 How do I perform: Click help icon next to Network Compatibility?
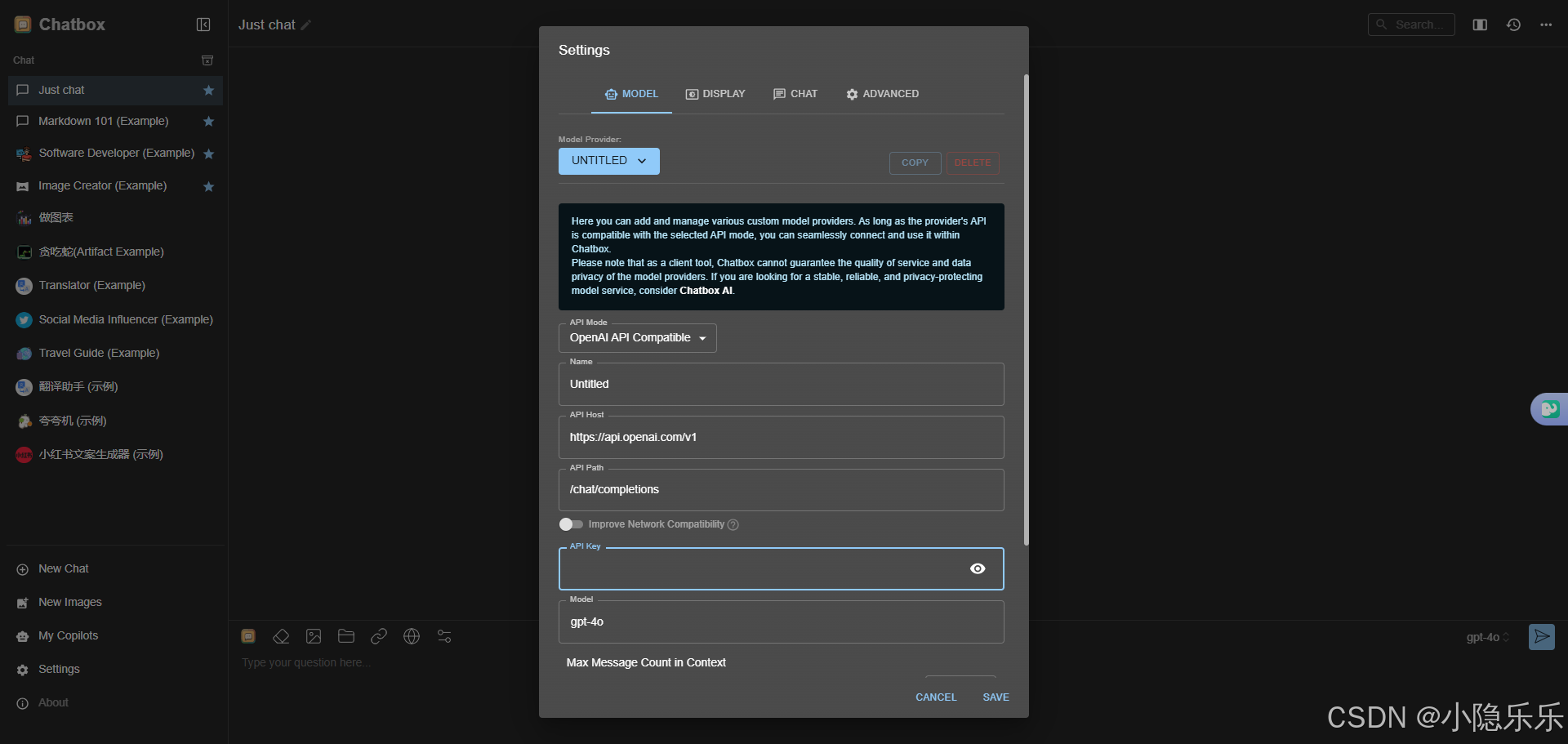[733, 525]
